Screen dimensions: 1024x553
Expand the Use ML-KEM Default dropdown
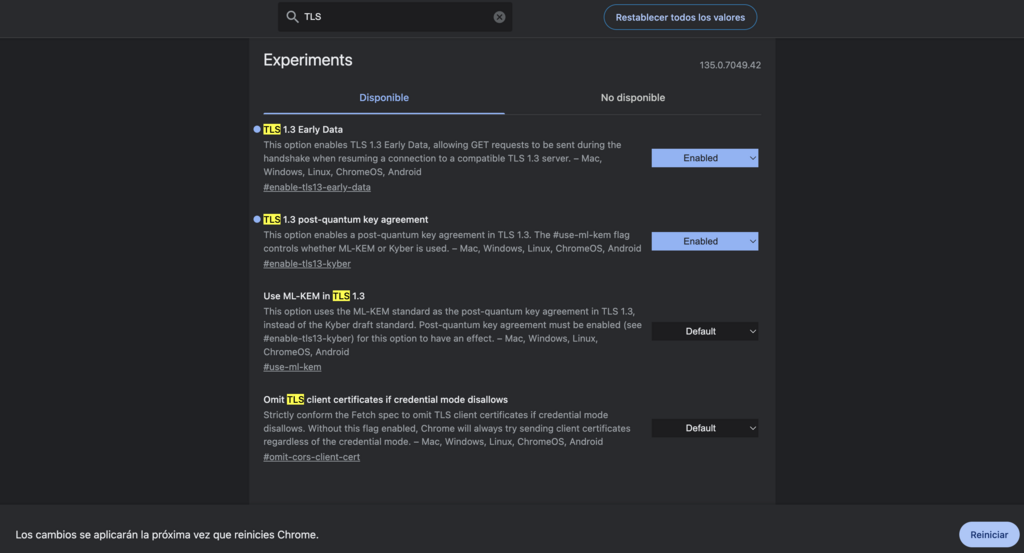tap(704, 331)
